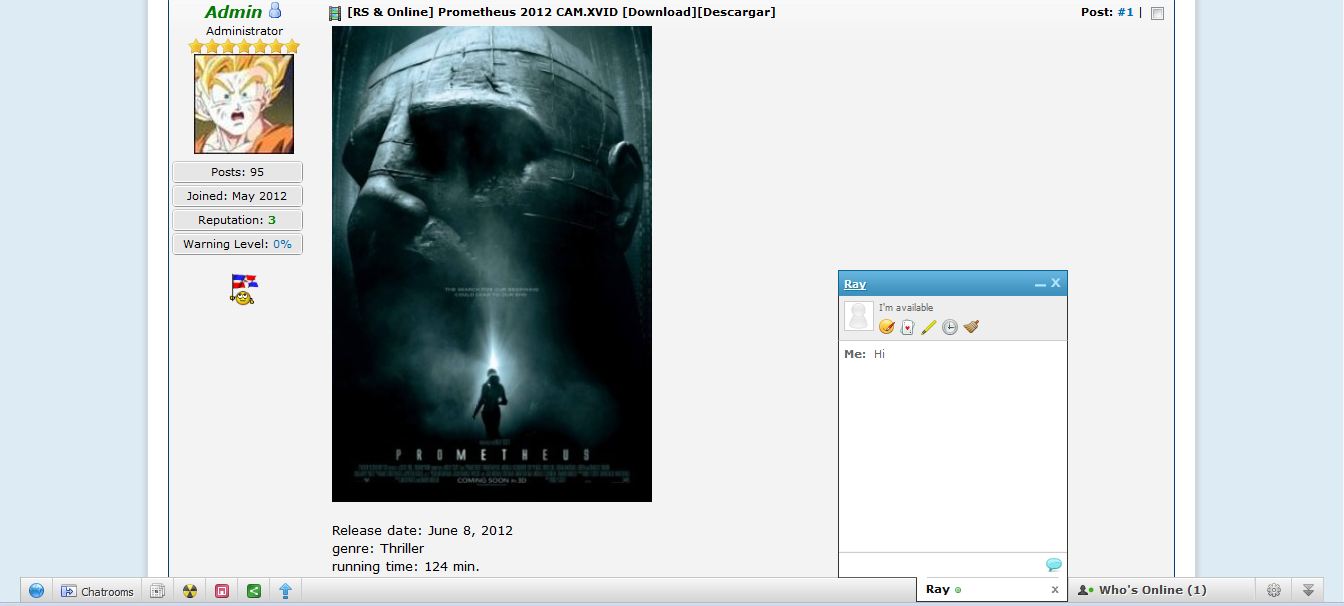The image size is (1344, 606).
Task: Click the gold star rating under Administrator
Action: coord(244,46)
